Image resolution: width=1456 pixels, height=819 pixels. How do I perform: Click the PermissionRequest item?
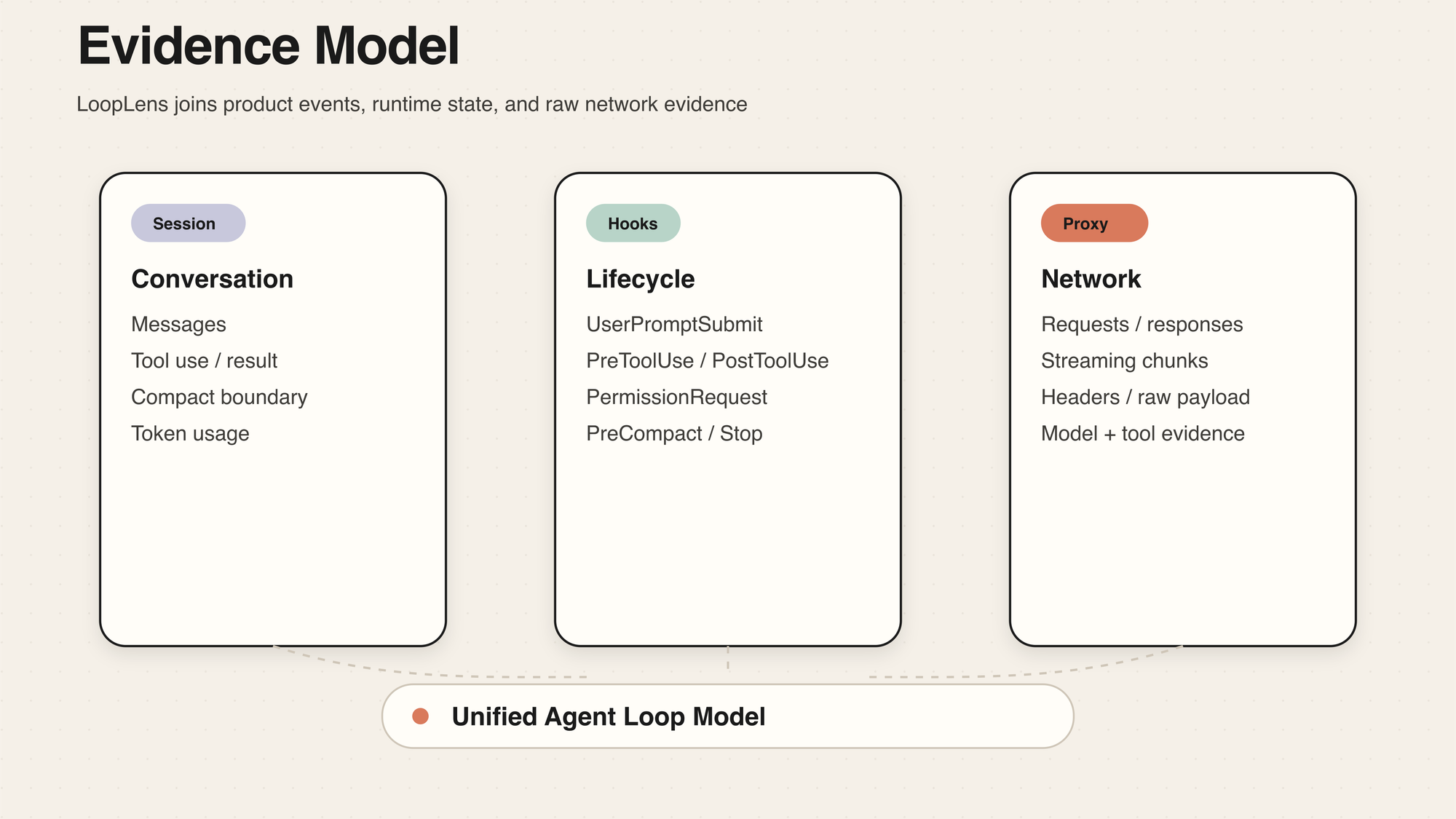tap(676, 397)
